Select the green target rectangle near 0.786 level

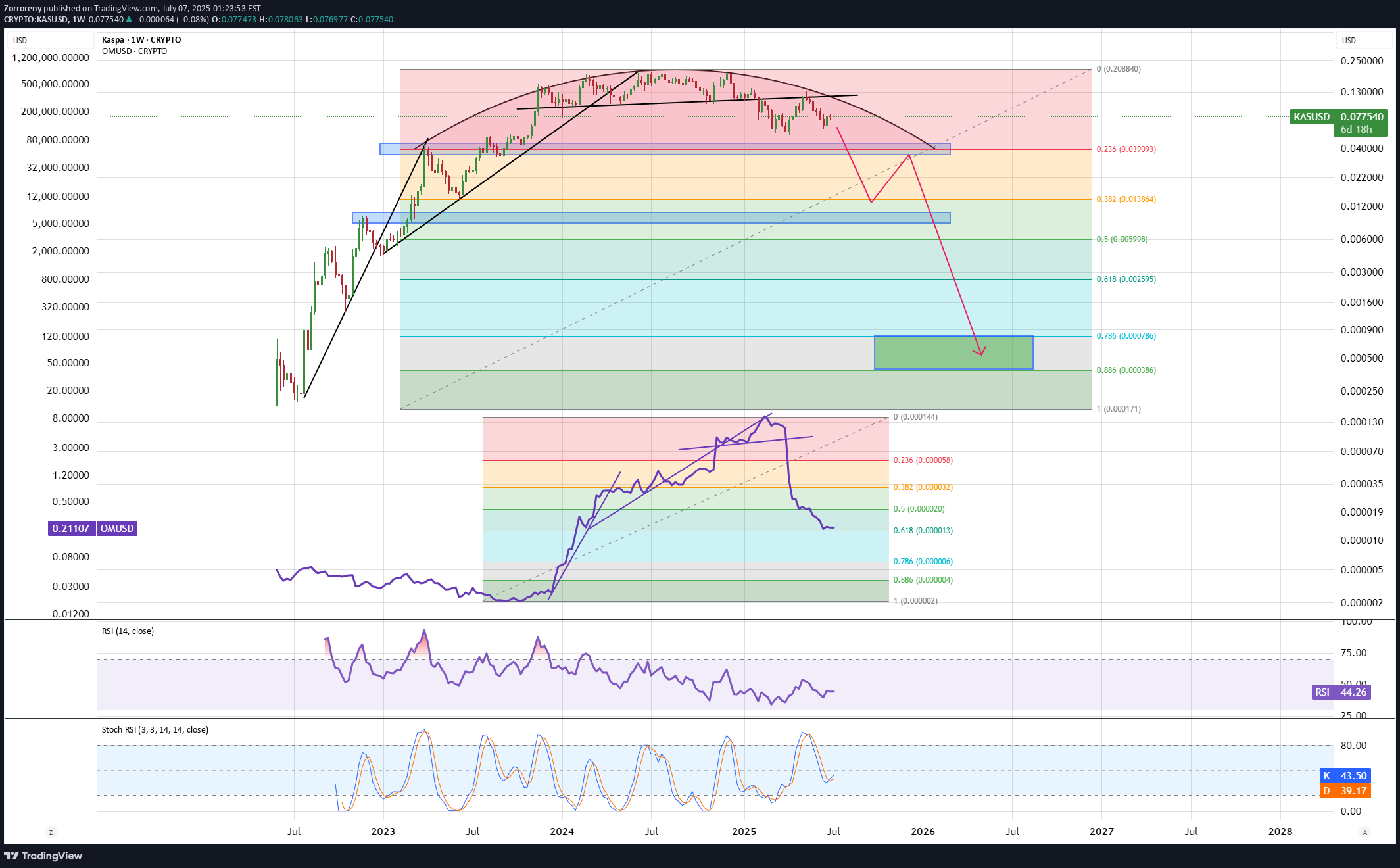pos(953,352)
